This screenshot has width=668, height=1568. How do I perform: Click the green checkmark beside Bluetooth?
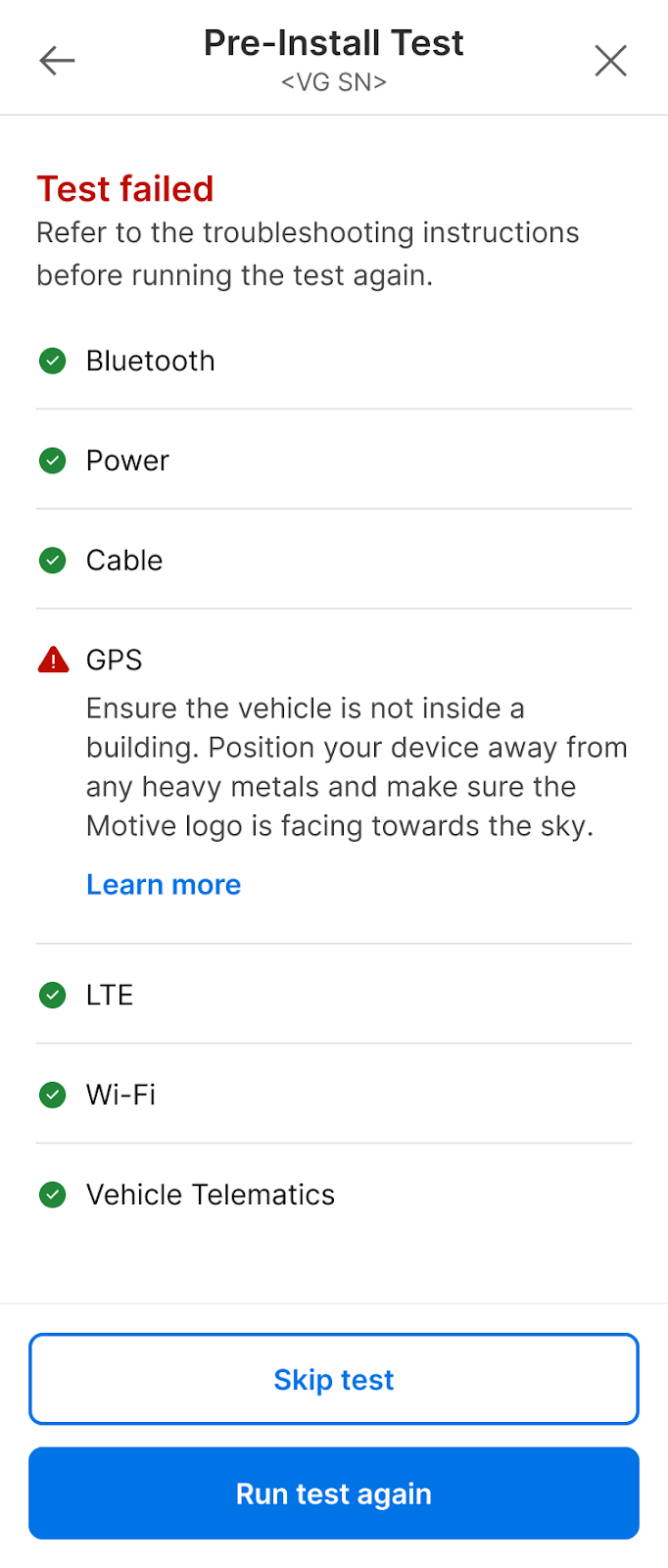point(53,361)
